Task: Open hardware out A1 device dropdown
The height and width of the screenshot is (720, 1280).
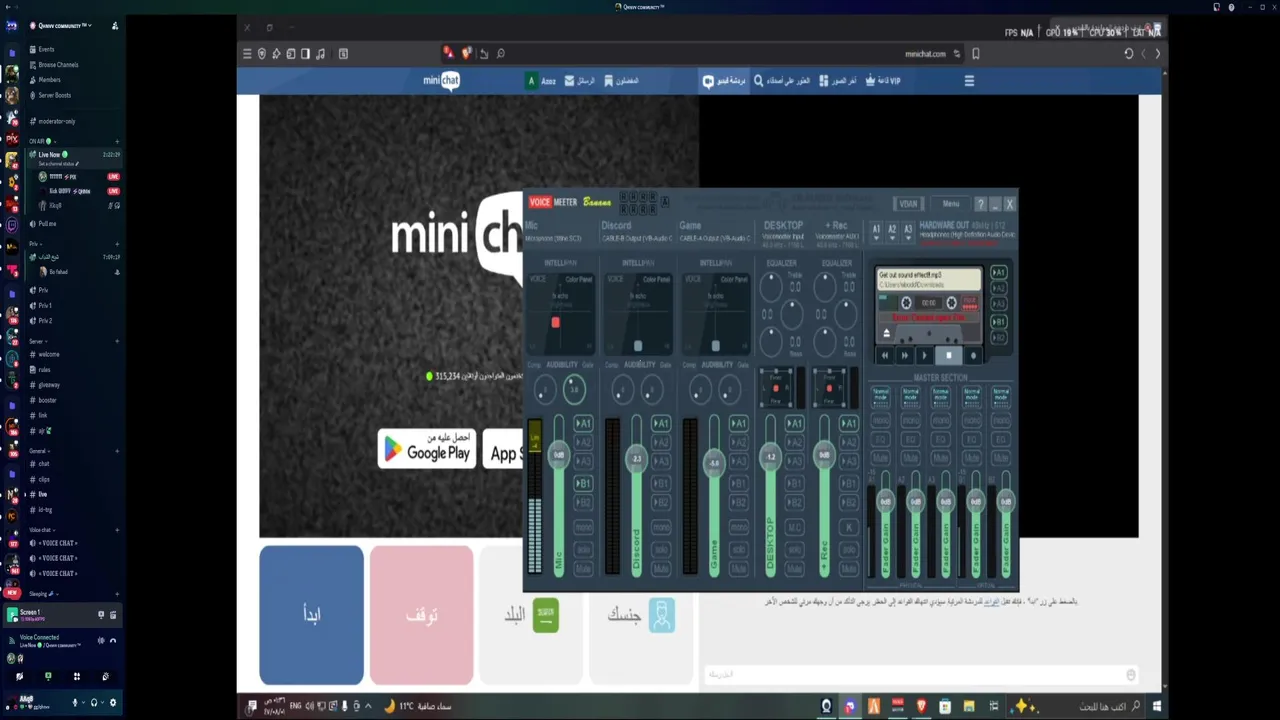Action: click(x=877, y=230)
